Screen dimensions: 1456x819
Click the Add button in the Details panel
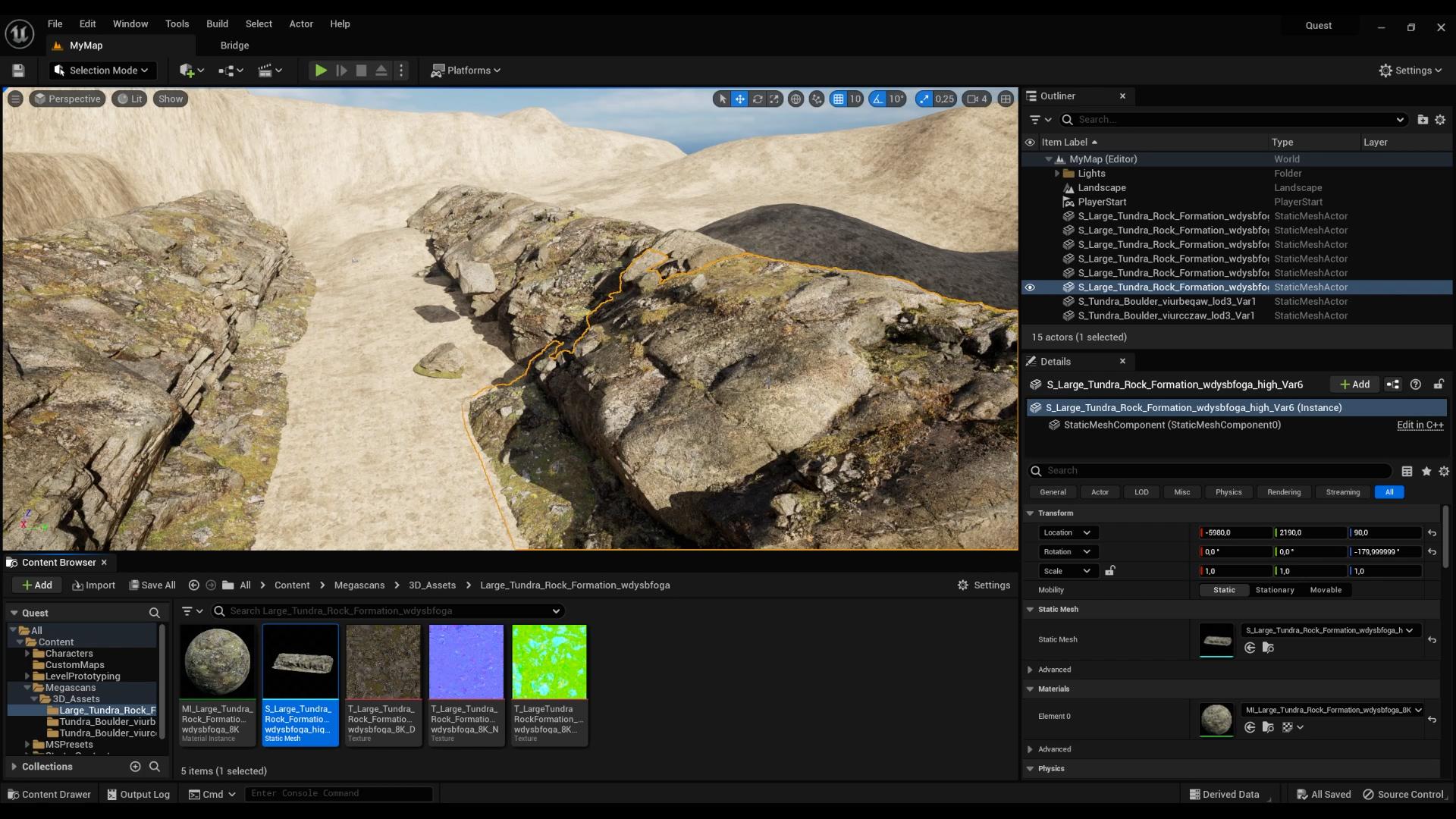point(1354,384)
